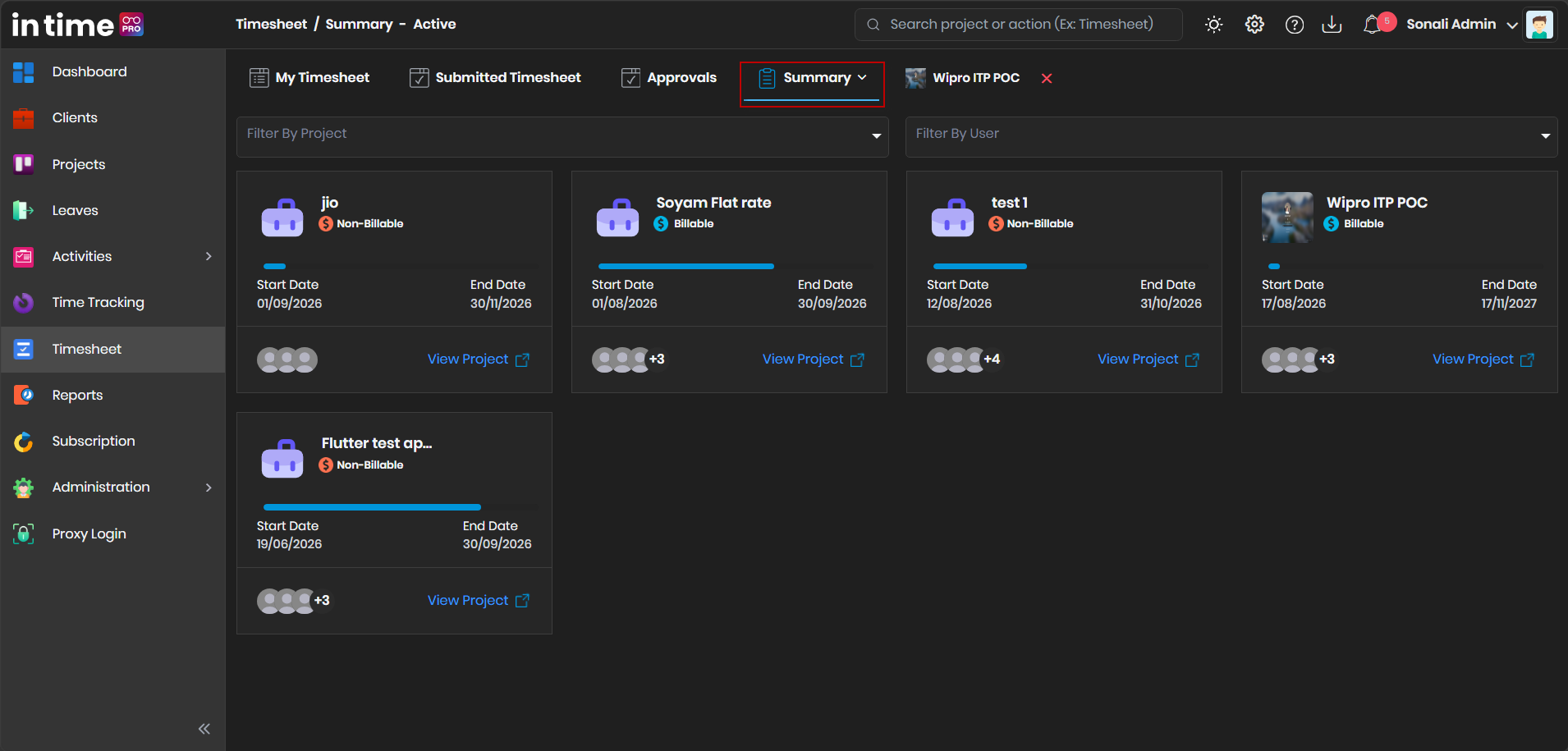
Task: Click the Subscription sidebar icon
Action: pyautogui.click(x=24, y=442)
